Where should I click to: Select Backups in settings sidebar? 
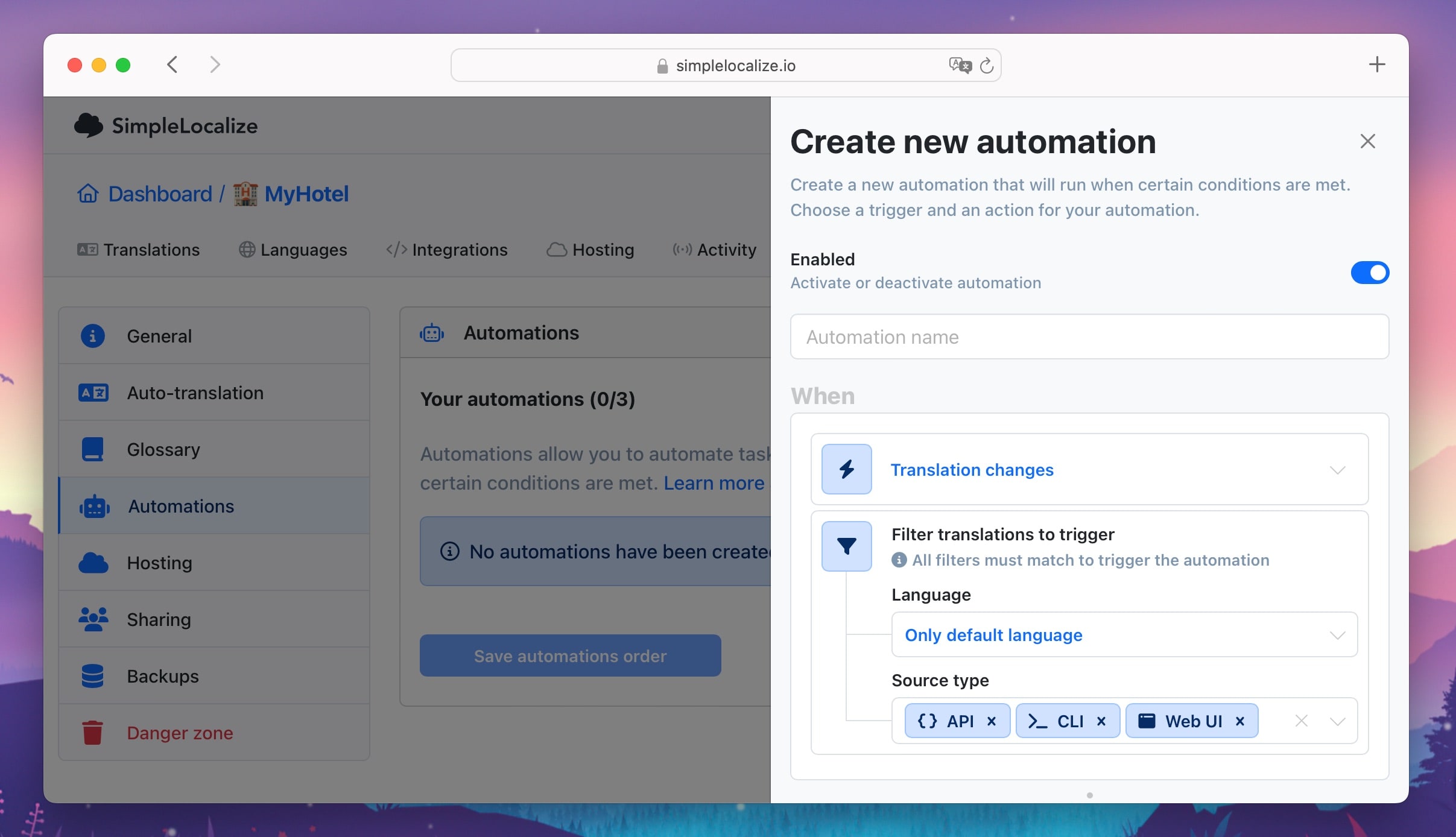point(214,676)
